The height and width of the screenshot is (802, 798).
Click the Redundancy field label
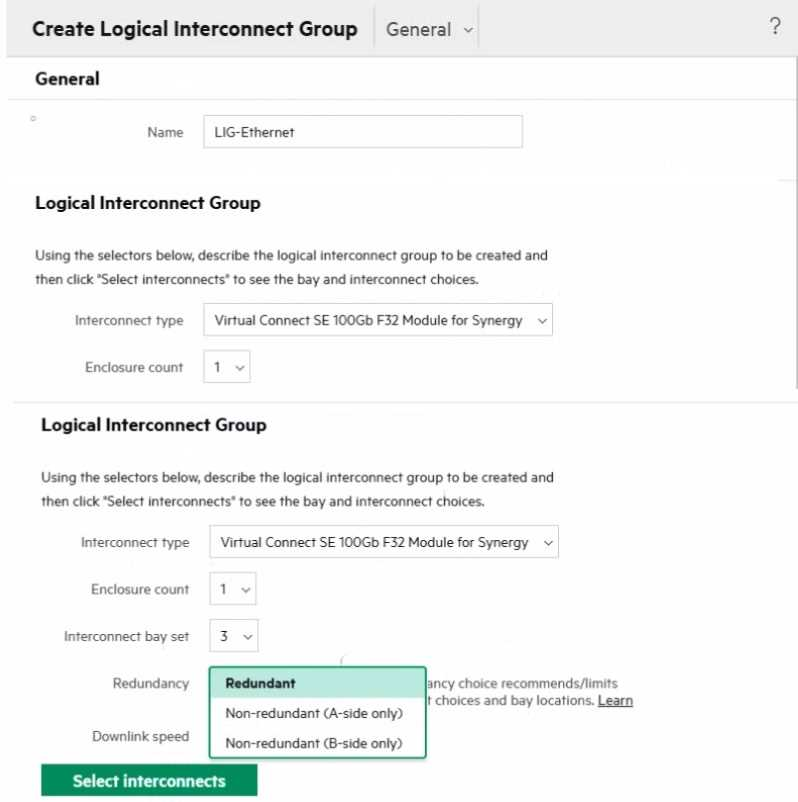pyautogui.click(x=150, y=684)
